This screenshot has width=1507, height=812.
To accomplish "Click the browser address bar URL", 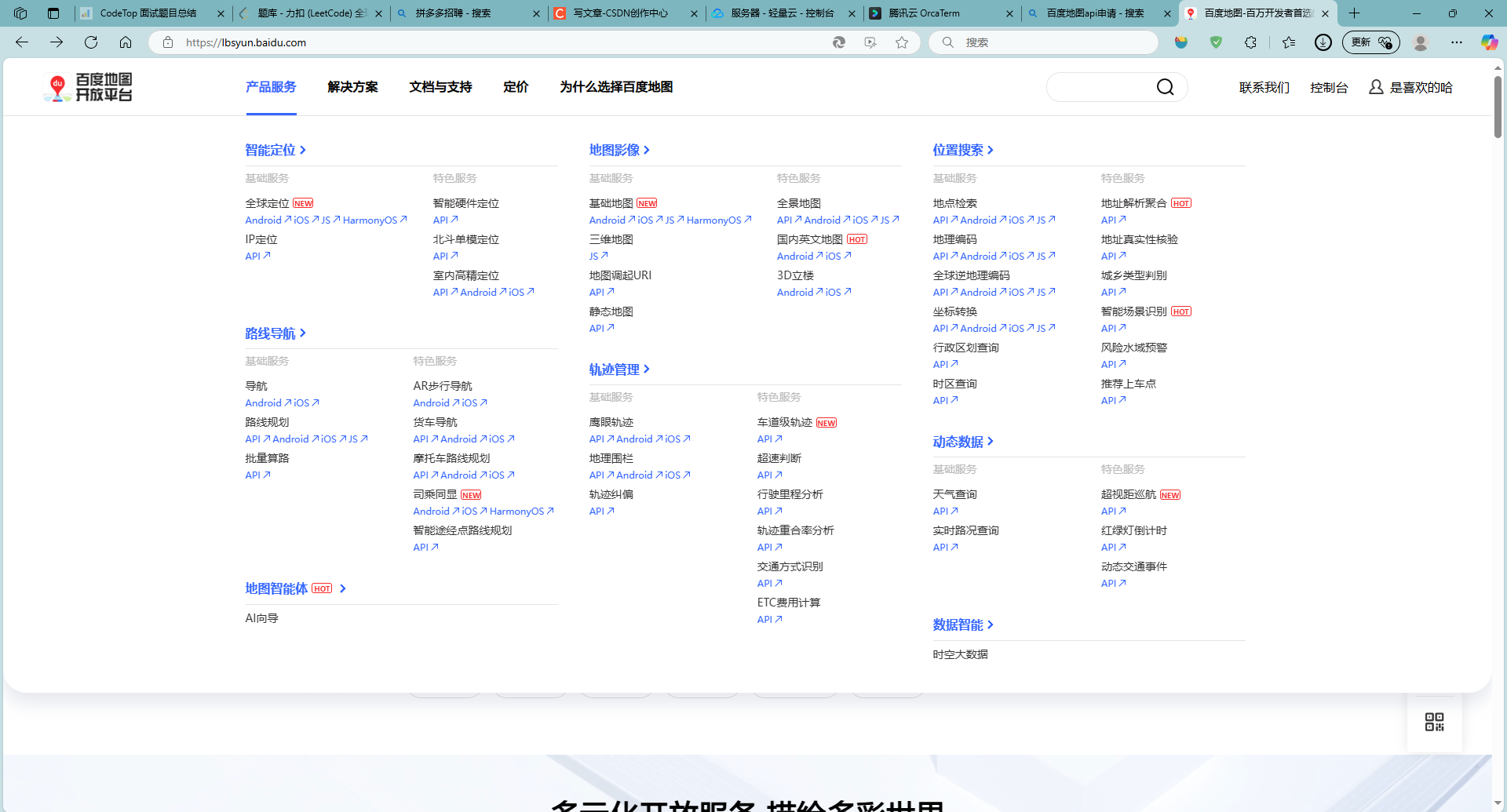I will tap(246, 42).
